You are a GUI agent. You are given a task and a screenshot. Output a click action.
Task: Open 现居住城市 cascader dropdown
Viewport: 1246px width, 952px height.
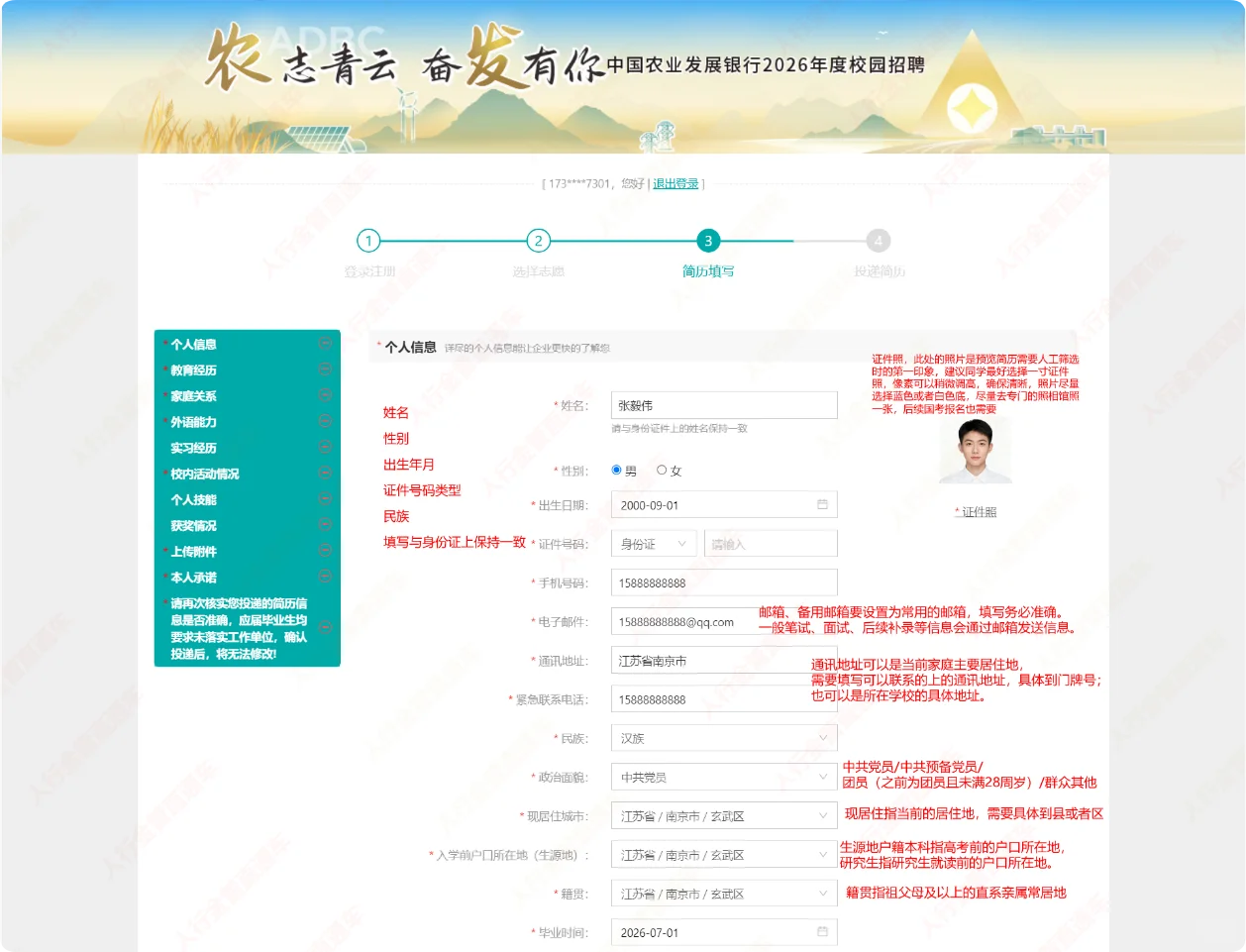pos(724,815)
